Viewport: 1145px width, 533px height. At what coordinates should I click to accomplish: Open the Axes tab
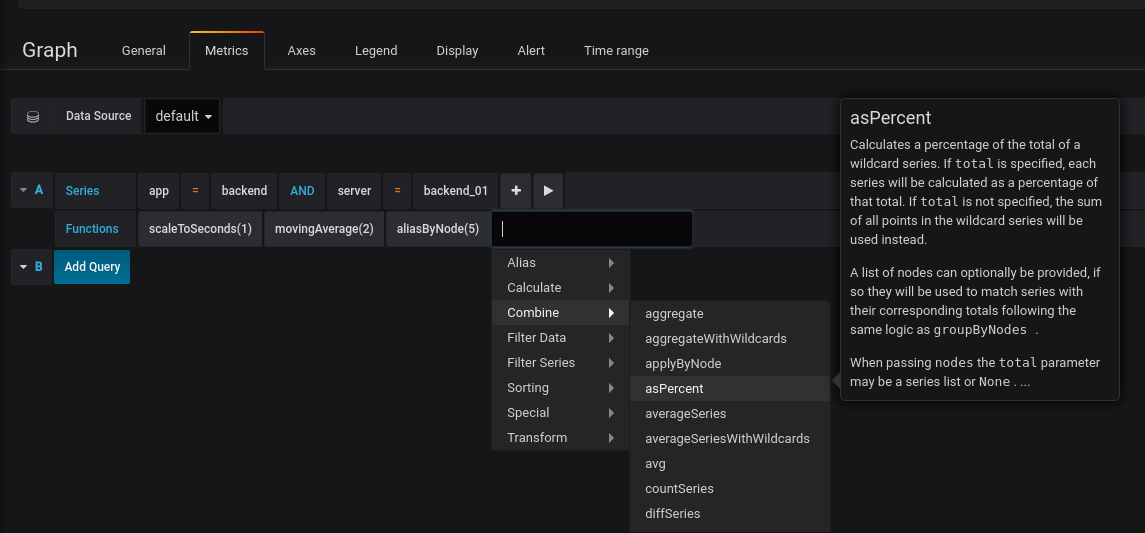302,51
